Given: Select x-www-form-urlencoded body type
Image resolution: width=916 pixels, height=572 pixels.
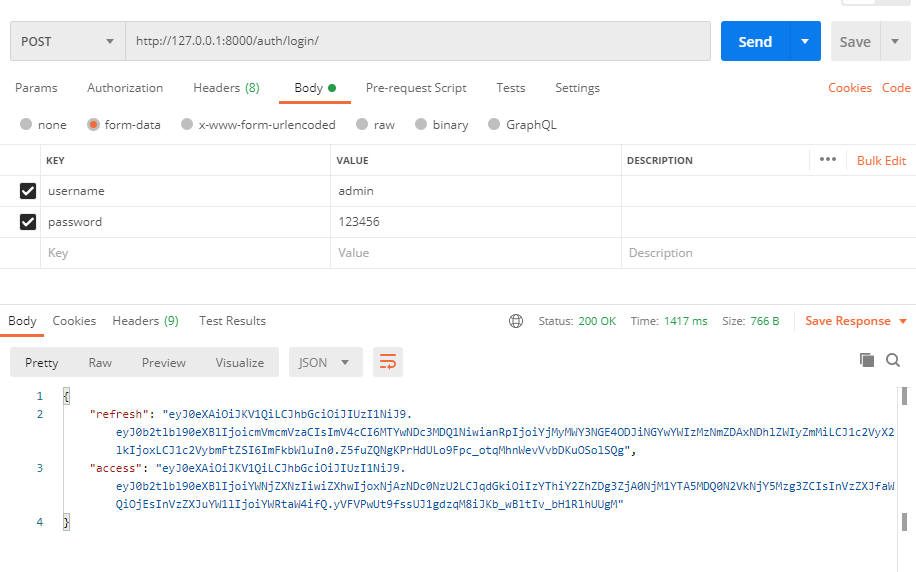Looking at the screenshot, I should click(258, 124).
